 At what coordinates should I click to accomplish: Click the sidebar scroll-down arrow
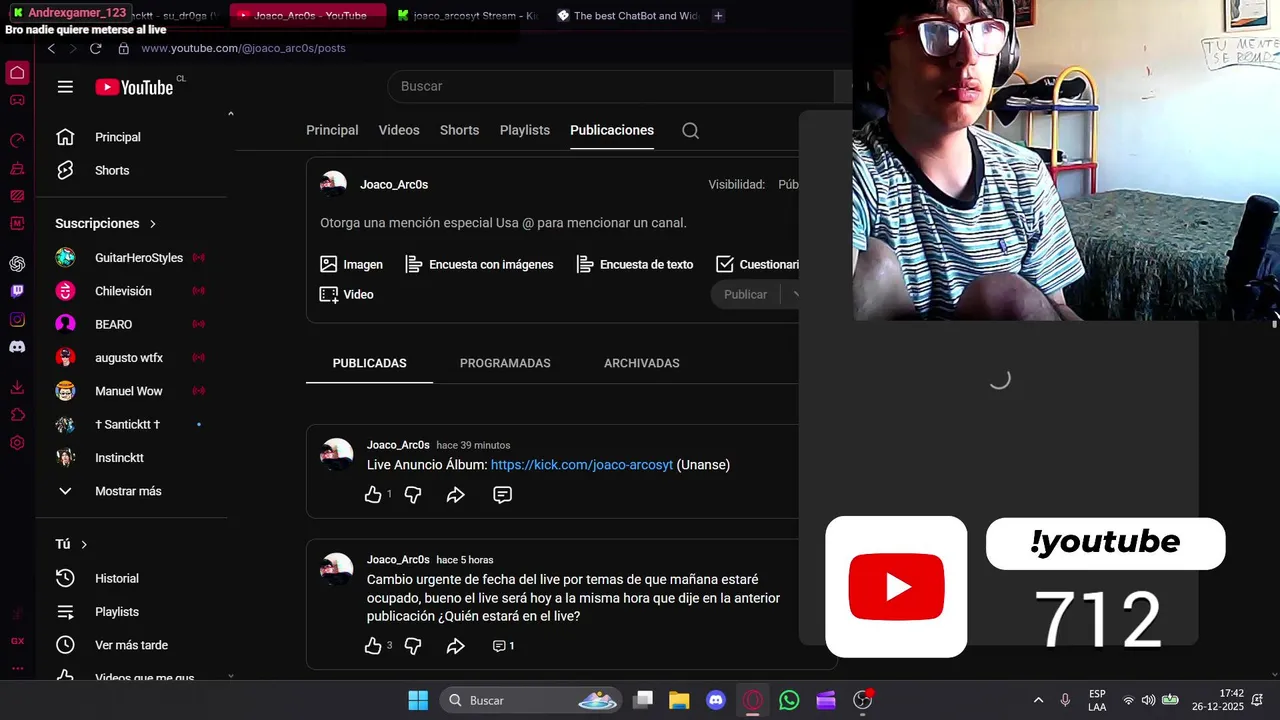230,676
